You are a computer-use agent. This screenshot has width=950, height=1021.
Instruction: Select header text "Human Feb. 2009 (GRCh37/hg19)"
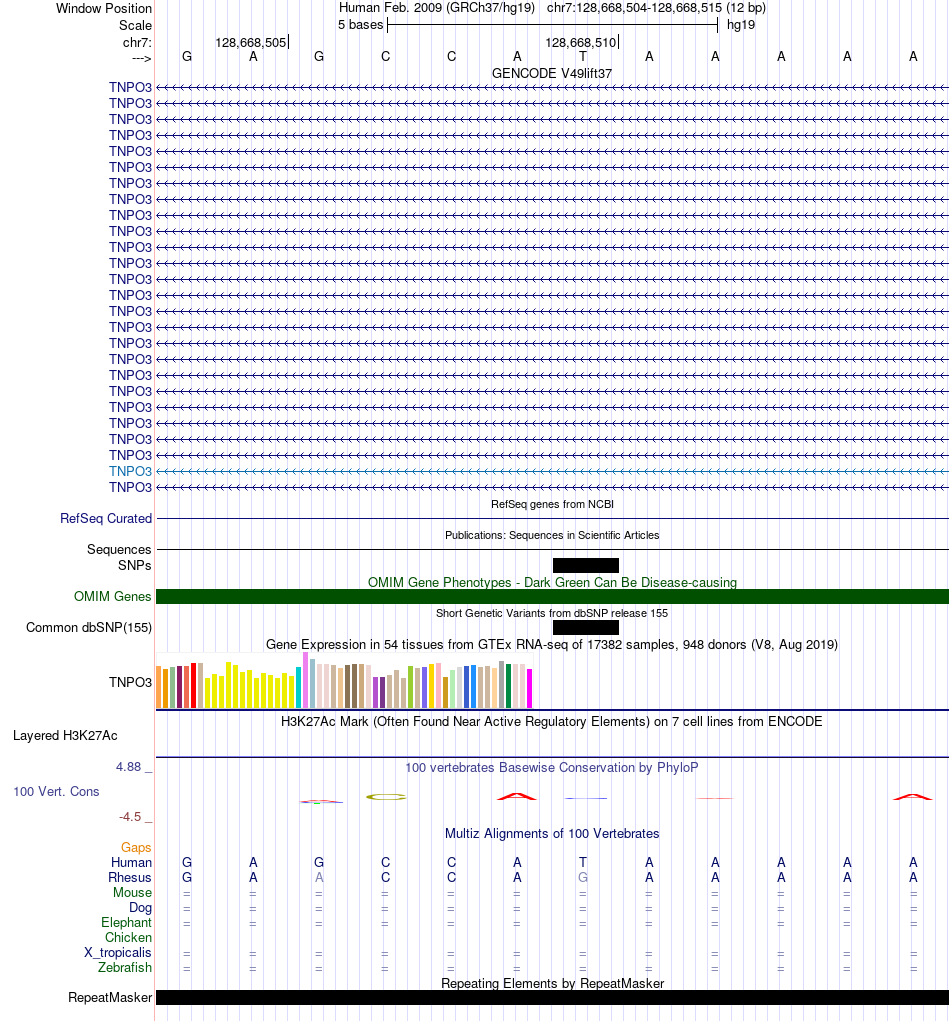click(x=437, y=8)
